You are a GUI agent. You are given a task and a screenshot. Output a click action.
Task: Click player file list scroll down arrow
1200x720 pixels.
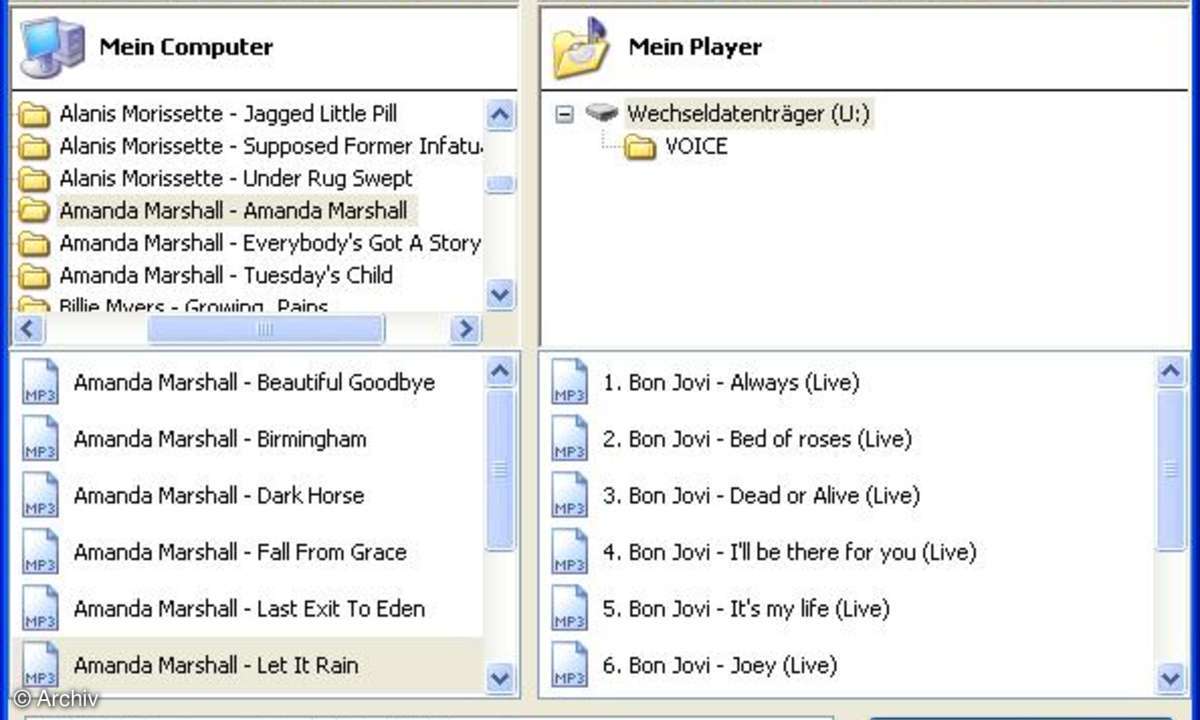(x=1170, y=679)
